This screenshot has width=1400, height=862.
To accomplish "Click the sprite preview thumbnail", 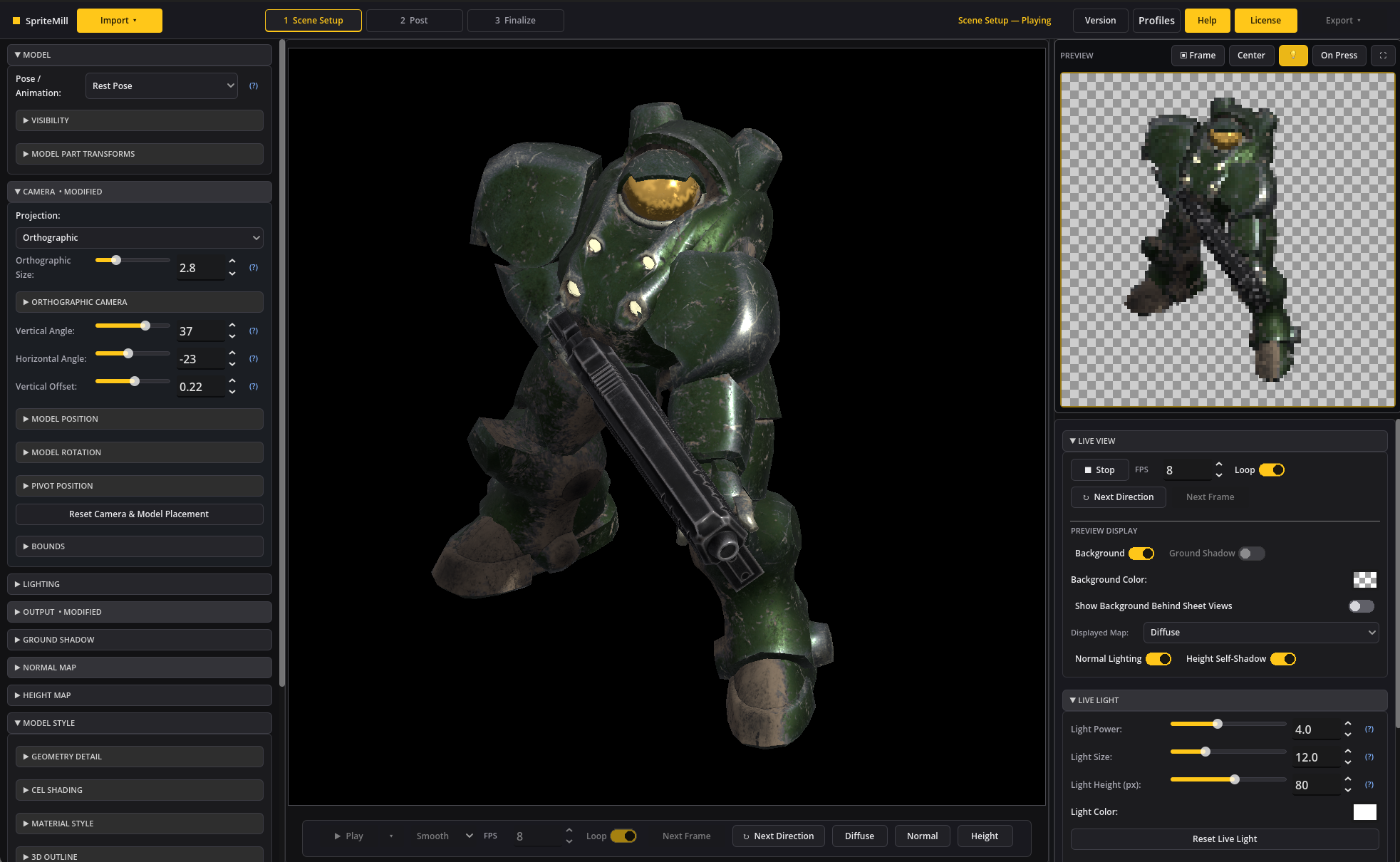I will [1228, 240].
